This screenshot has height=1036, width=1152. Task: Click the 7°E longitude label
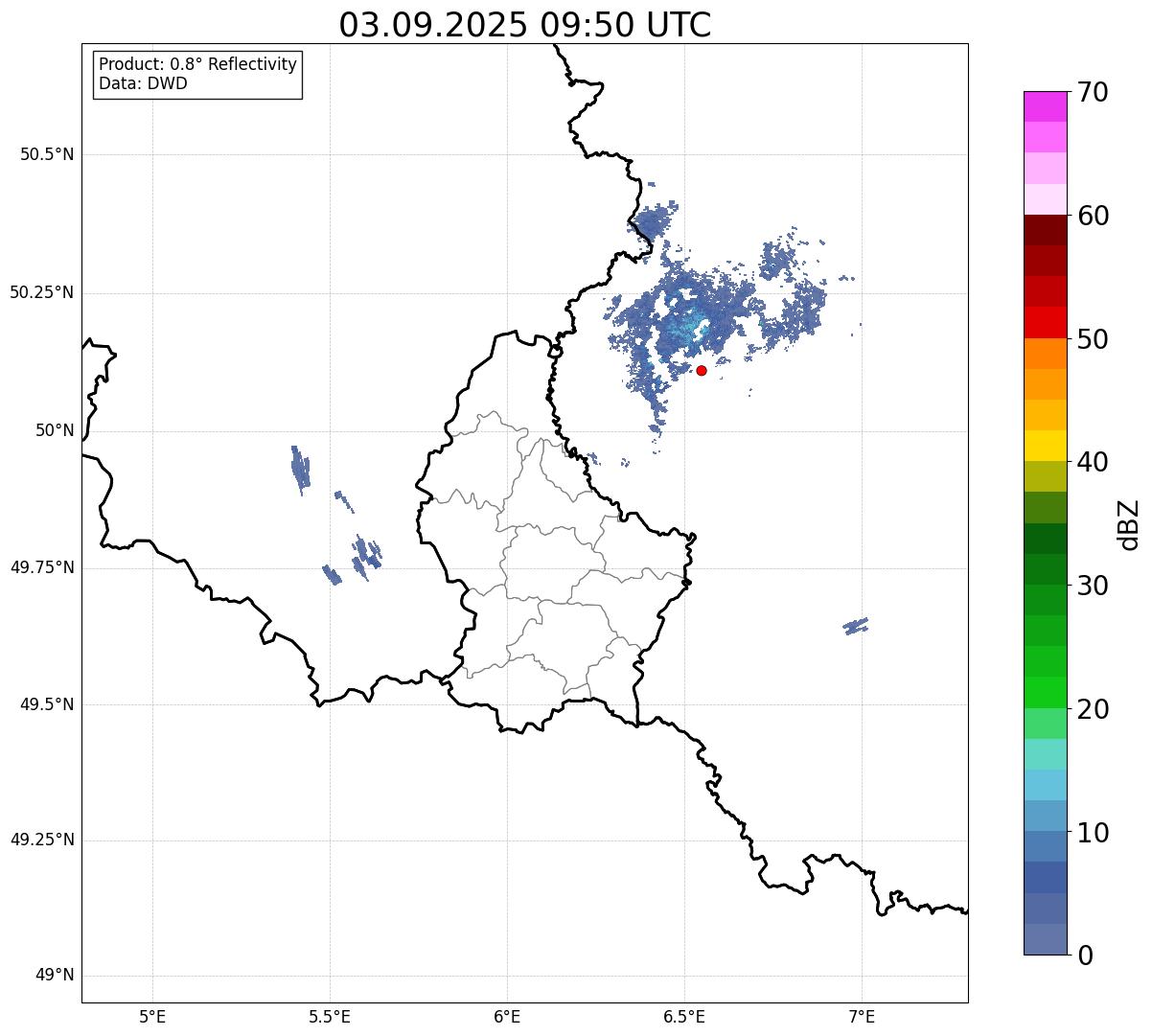pos(862,1016)
